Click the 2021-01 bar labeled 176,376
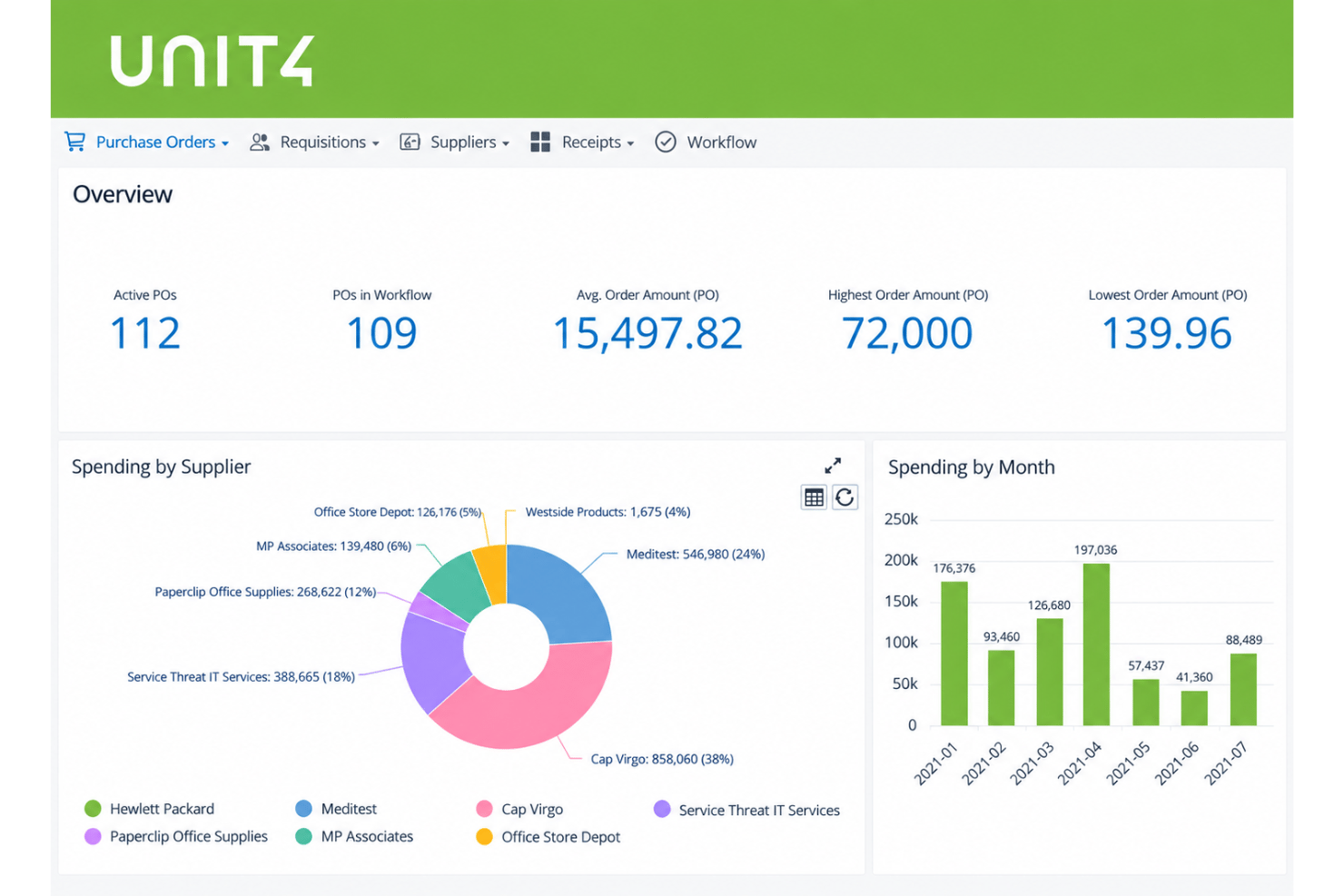The width and height of the screenshot is (1344, 896). (954, 654)
